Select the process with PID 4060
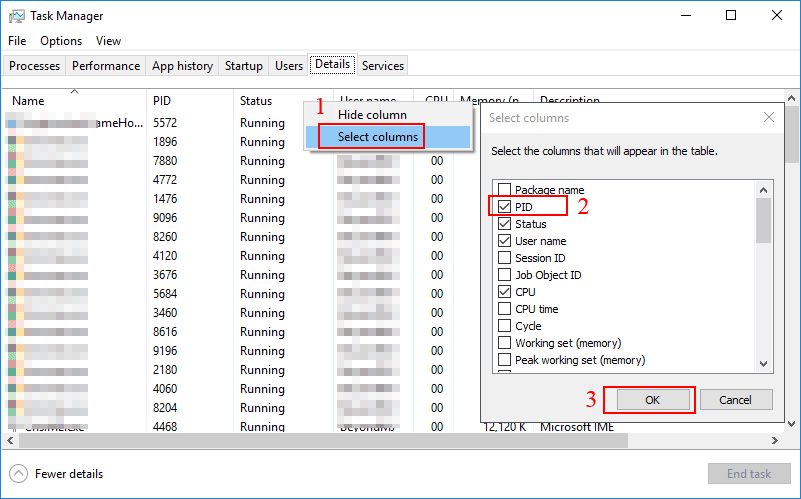Image resolution: width=801 pixels, height=499 pixels. [165, 389]
